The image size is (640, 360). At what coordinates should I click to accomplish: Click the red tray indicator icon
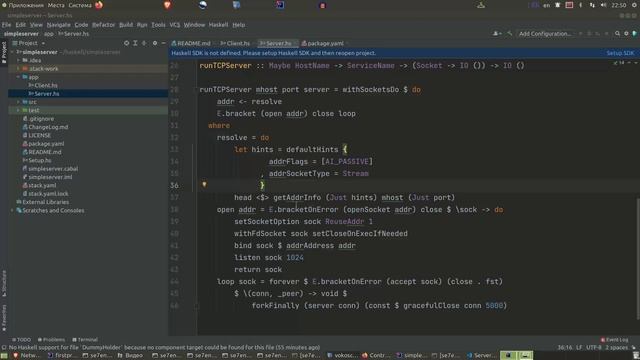tap(569, 5)
